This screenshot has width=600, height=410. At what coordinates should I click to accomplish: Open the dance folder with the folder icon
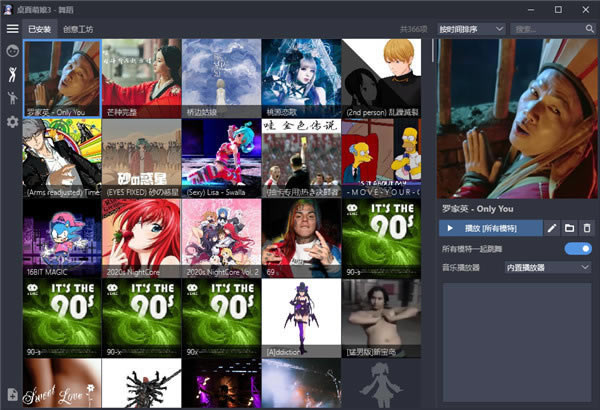click(569, 229)
